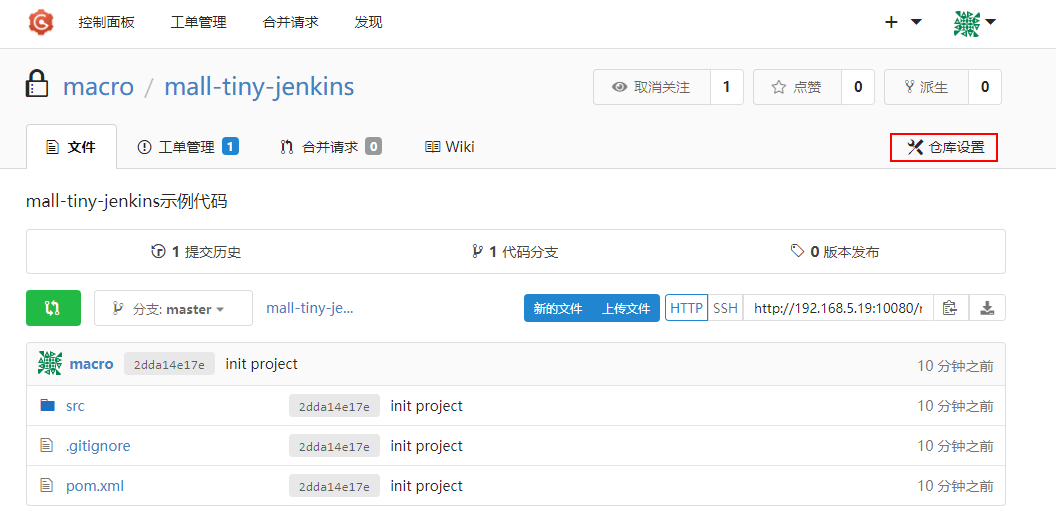The image size is (1056, 529).
Task: Open 发现 in the top navigation
Action: coord(368,22)
